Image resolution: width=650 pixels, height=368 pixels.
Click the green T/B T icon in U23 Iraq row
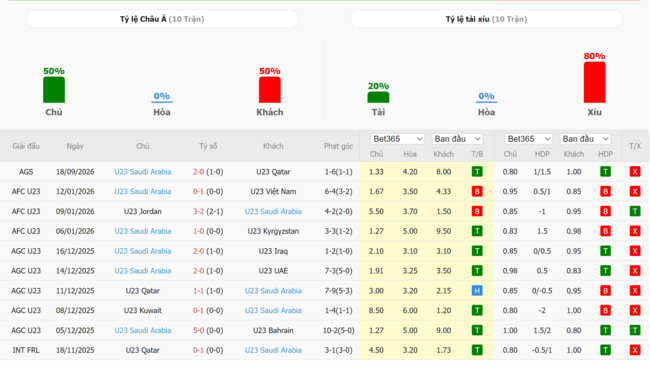[477, 251]
